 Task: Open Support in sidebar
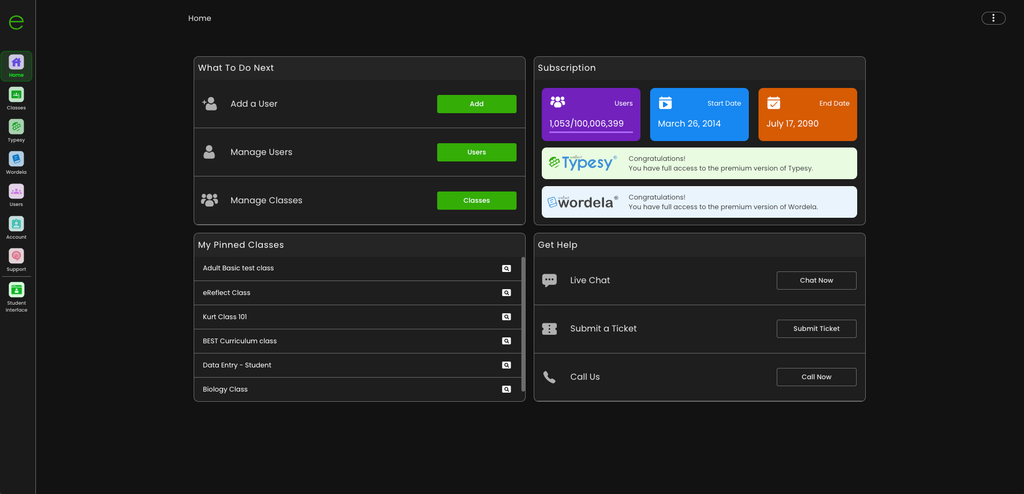coord(16,260)
